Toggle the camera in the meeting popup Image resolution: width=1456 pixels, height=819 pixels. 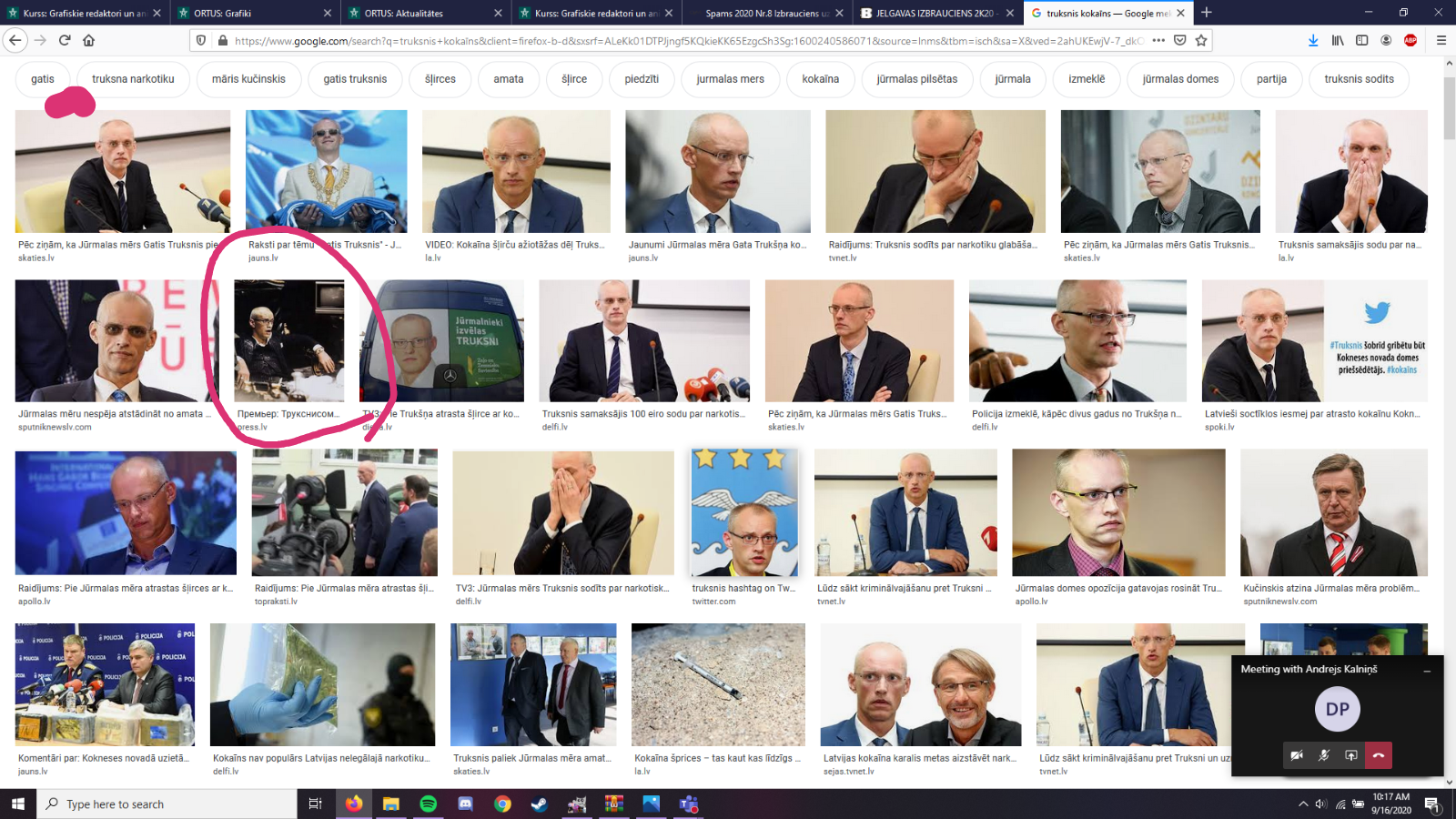[x=1297, y=755]
